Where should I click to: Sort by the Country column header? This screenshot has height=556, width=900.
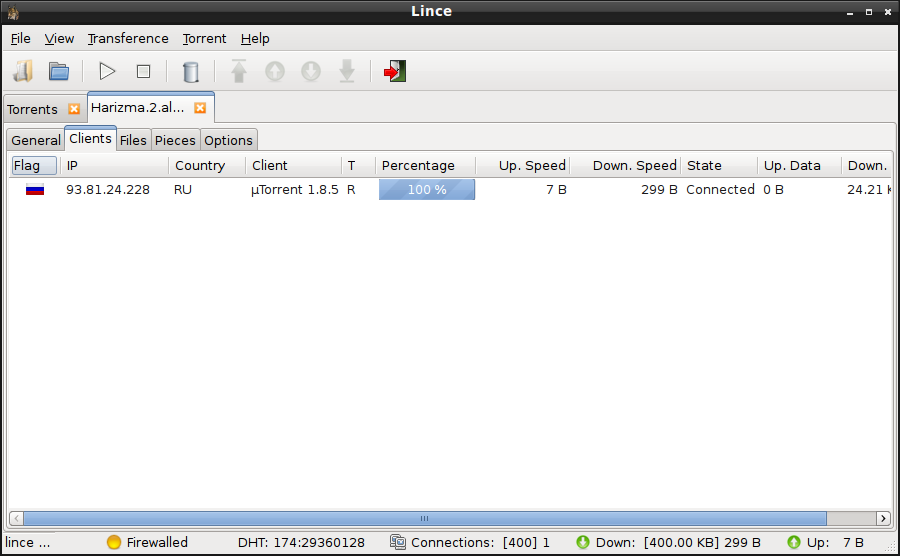(207, 166)
